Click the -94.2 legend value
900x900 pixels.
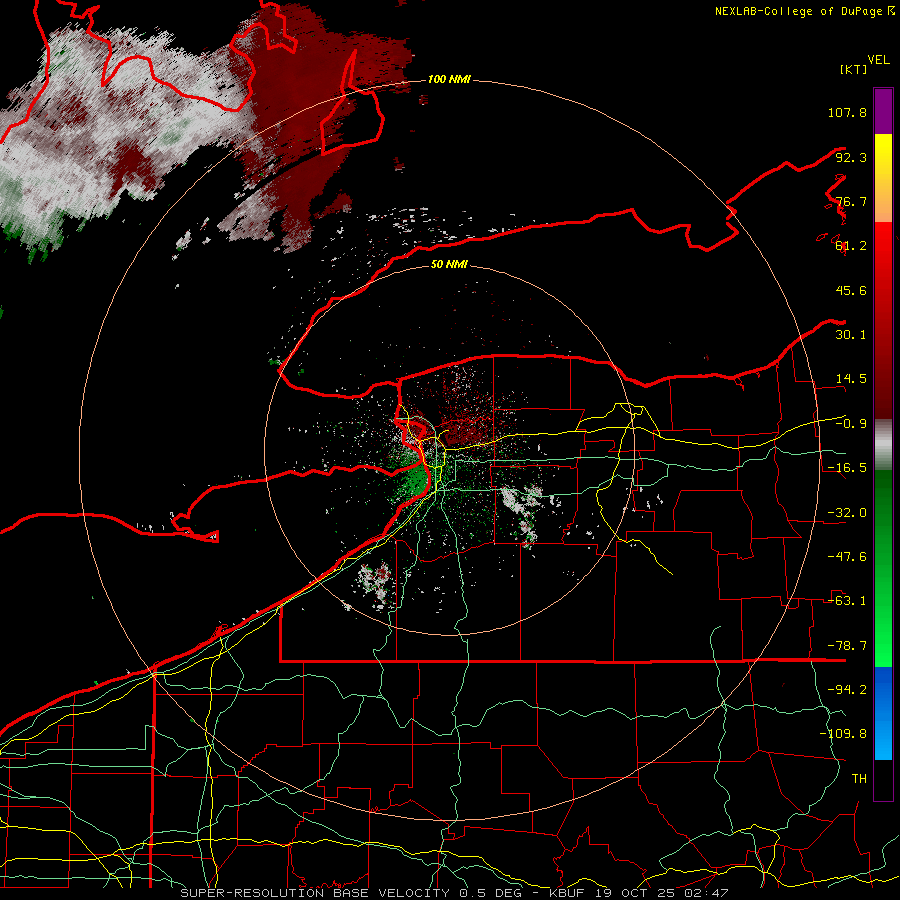point(847,690)
